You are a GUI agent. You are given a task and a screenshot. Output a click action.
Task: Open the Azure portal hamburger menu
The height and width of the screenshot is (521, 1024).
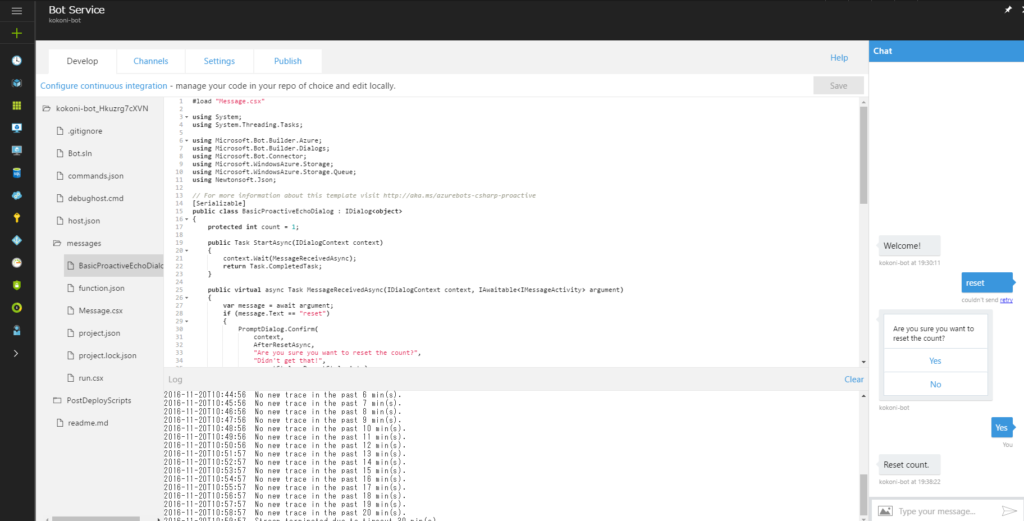point(17,11)
